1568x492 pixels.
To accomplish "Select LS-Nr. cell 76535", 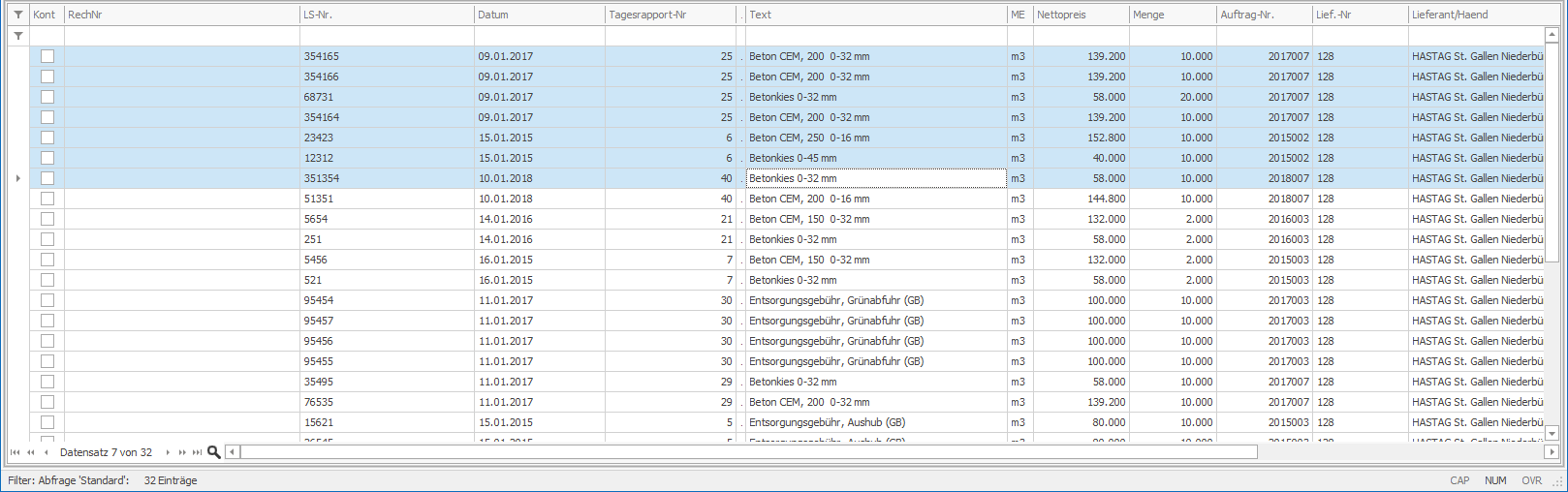I will click(387, 402).
